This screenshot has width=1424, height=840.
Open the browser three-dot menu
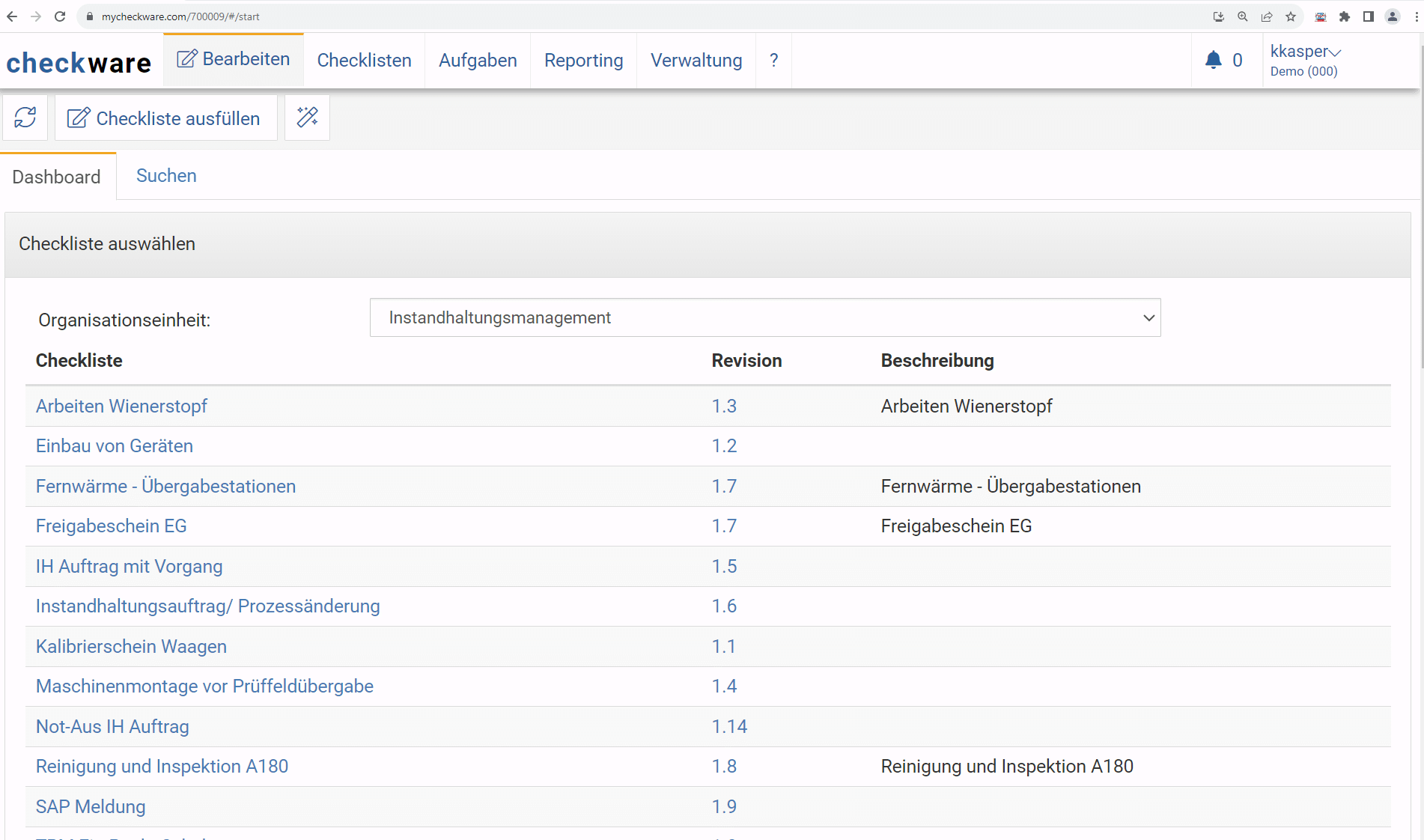[1416, 16]
